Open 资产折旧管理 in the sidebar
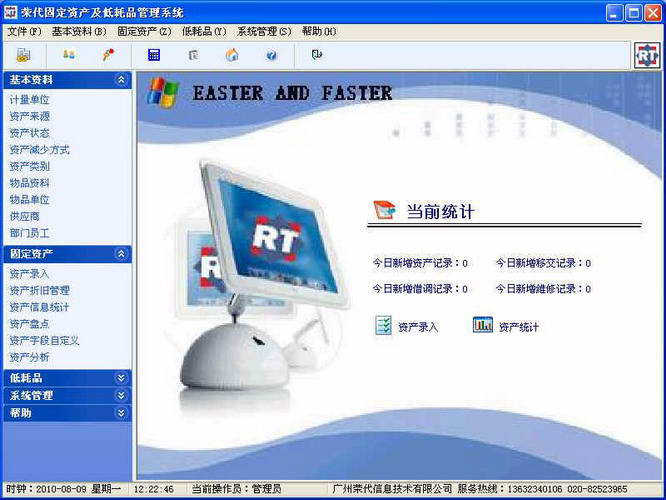The image size is (666, 500). point(40,291)
